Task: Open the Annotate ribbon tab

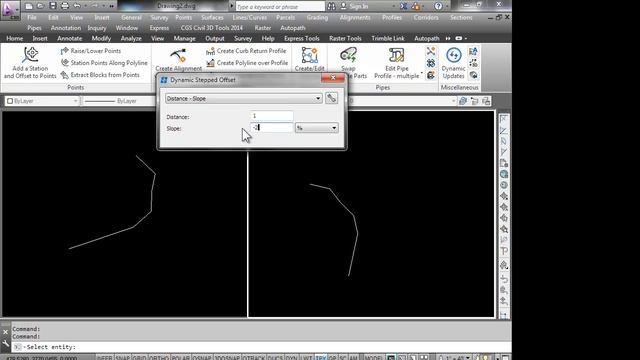Action: coord(70,38)
